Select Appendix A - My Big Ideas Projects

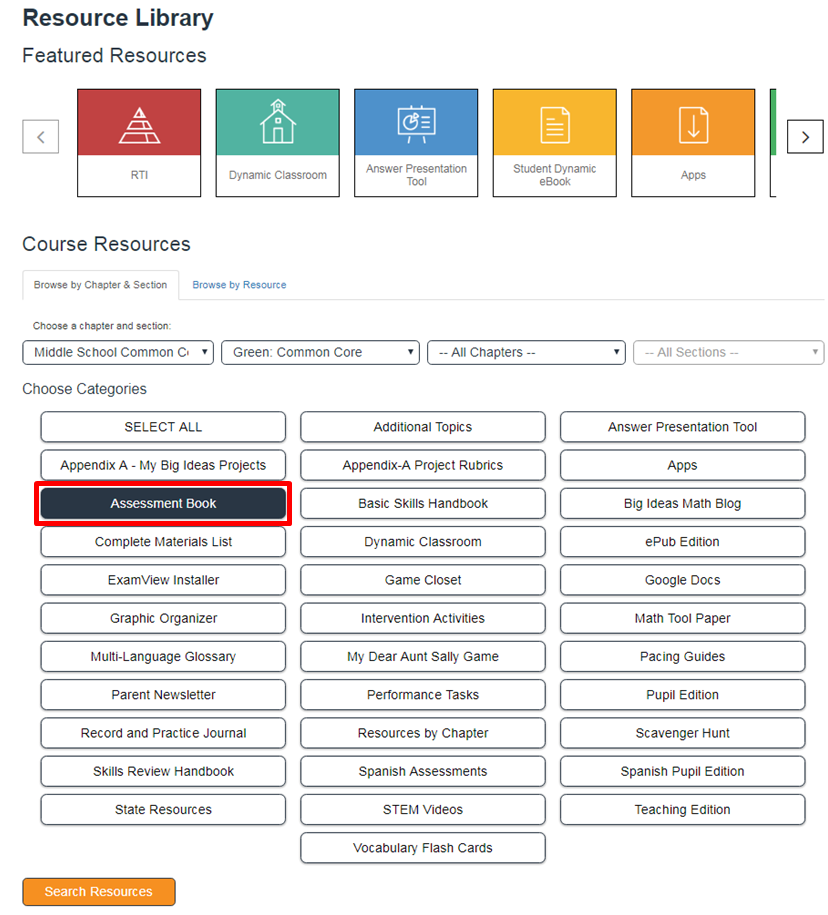point(163,465)
